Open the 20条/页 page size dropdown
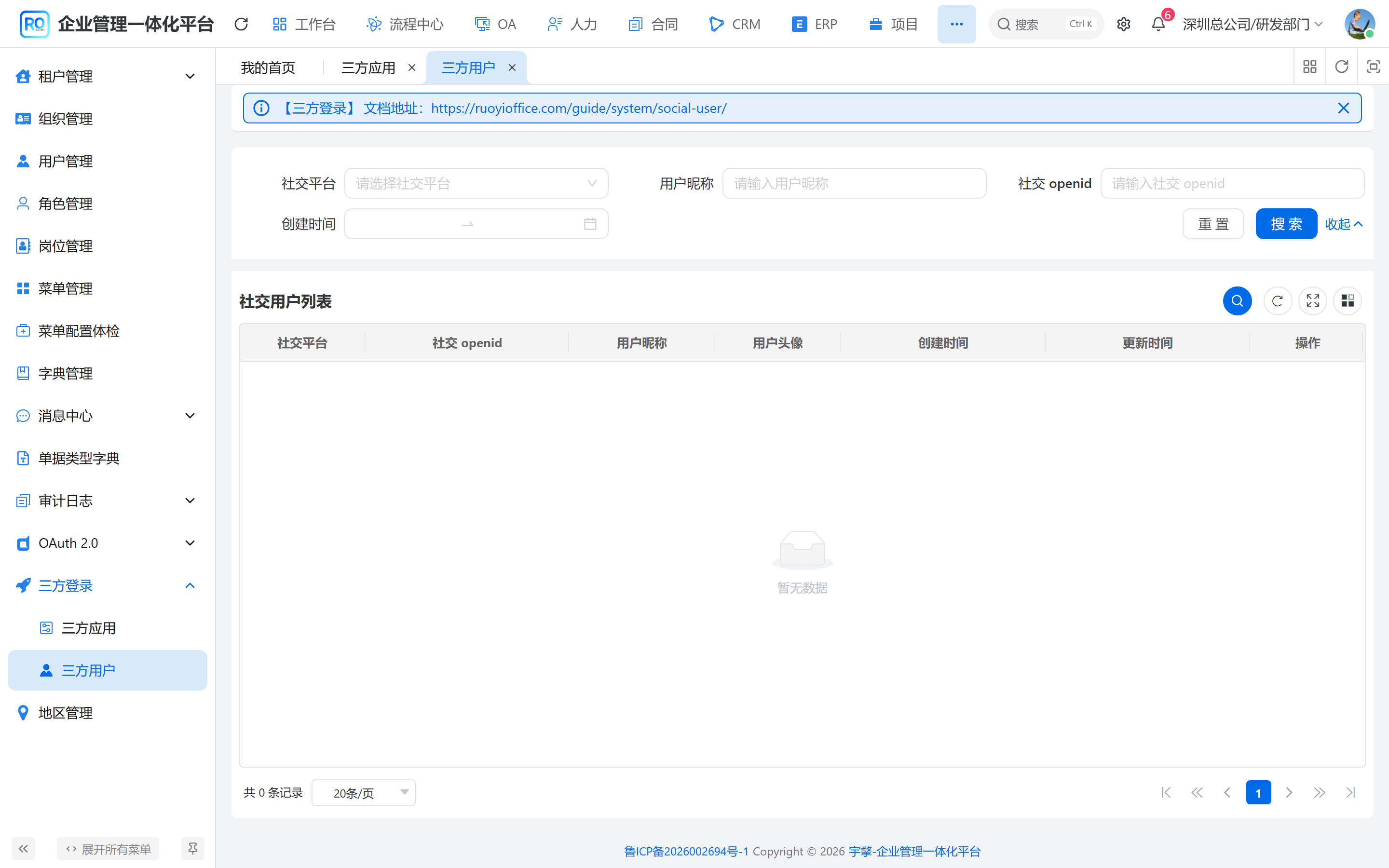The image size is (1389, 868). click(363, 793)
